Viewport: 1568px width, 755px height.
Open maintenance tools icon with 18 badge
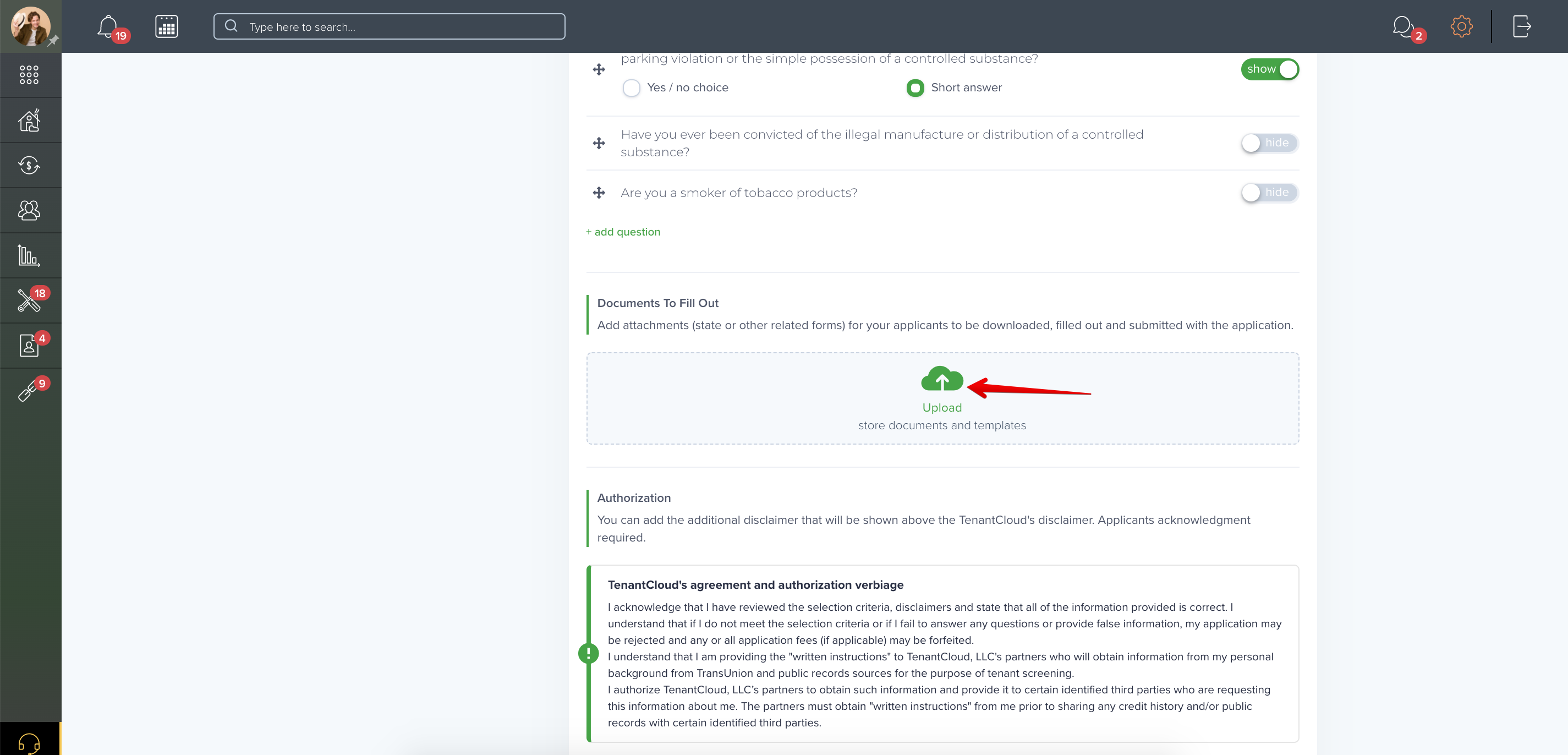pos(29,300)
